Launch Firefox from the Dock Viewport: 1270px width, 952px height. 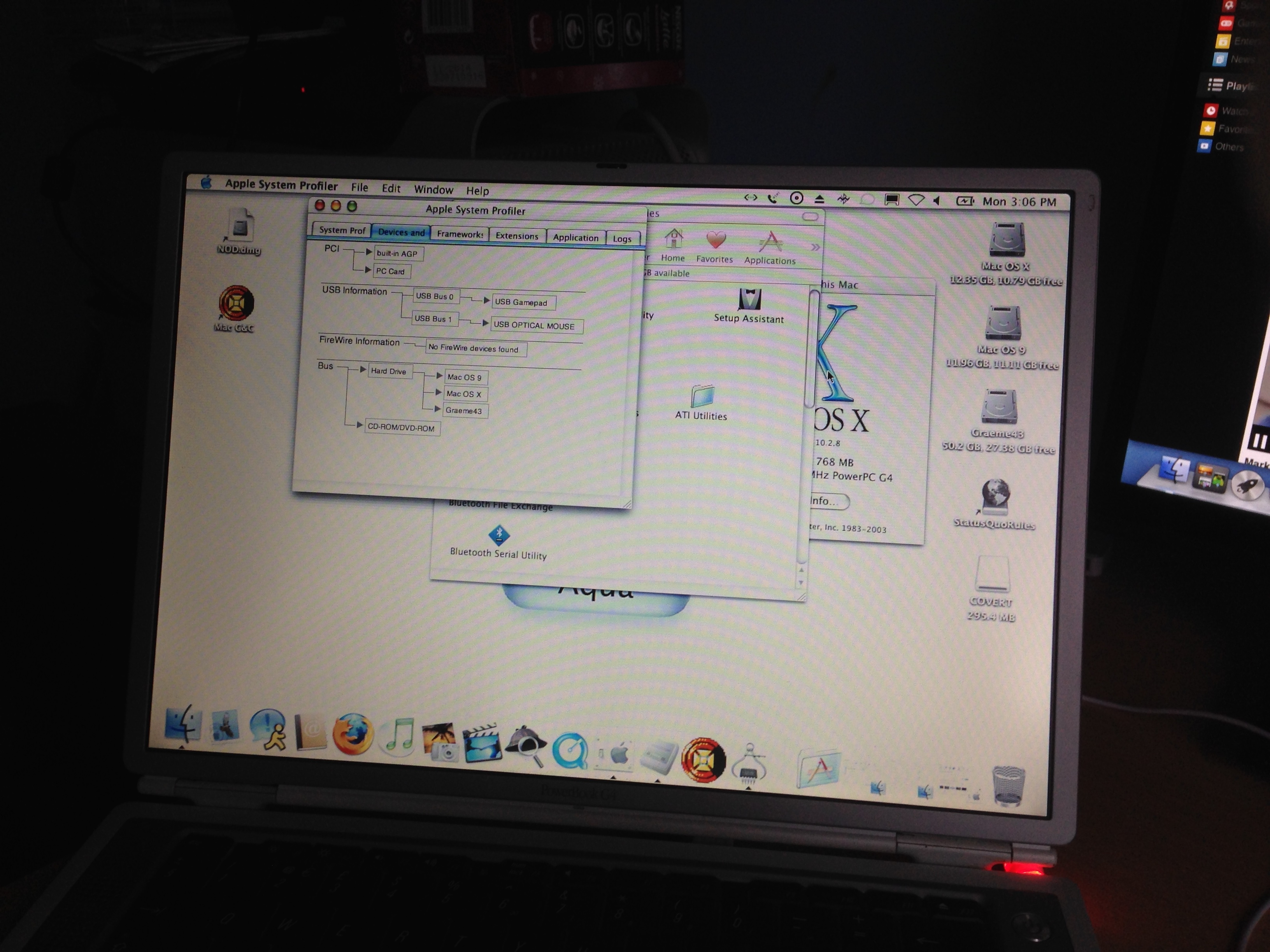[x=353, y=734]
